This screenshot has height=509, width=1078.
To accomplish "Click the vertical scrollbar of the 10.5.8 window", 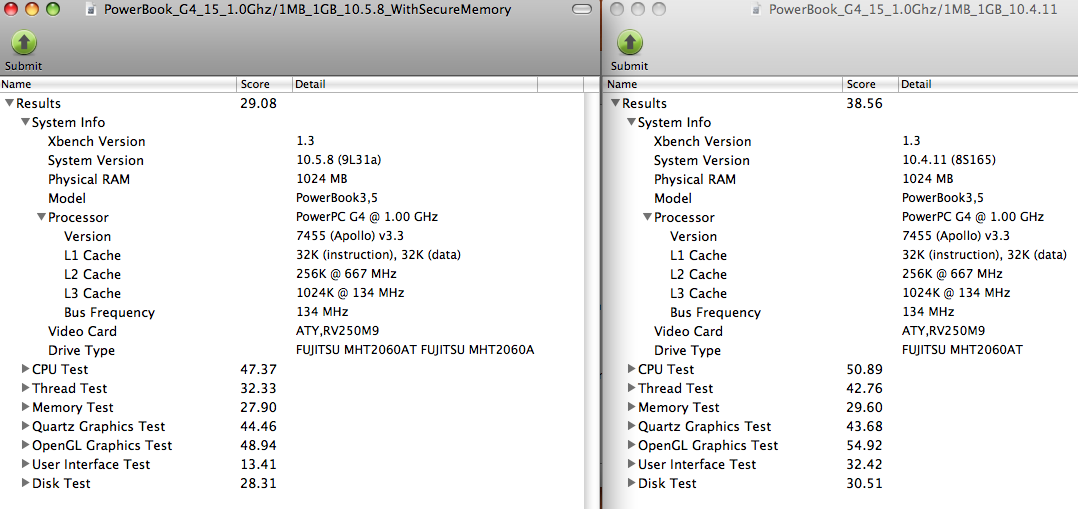I will pyautogui.click(x=591, y=300).
